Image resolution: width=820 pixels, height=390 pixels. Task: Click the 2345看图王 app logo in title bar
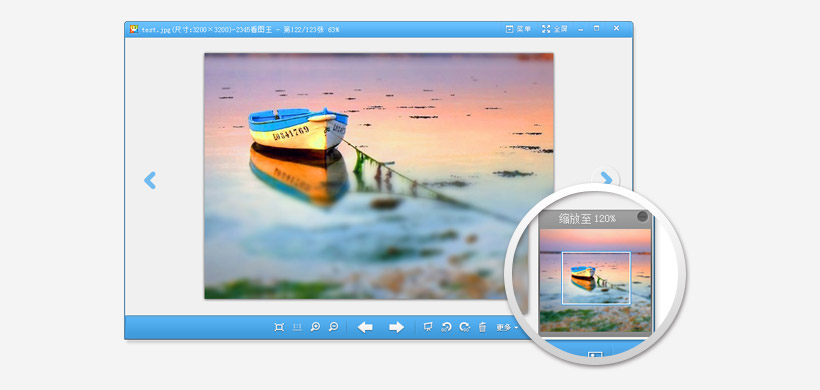coord(134,29)
